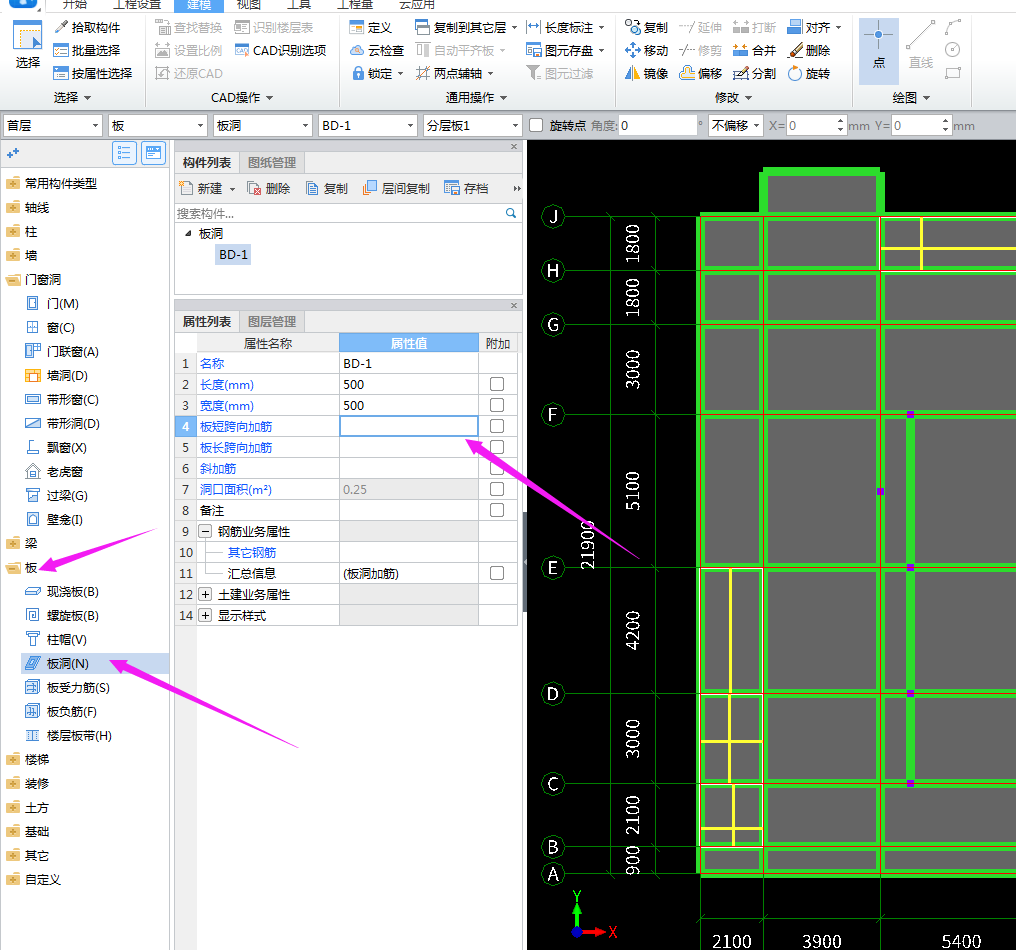
Task: Toggle the 旋转点 checkbox
Action: (x=536, y=126)
